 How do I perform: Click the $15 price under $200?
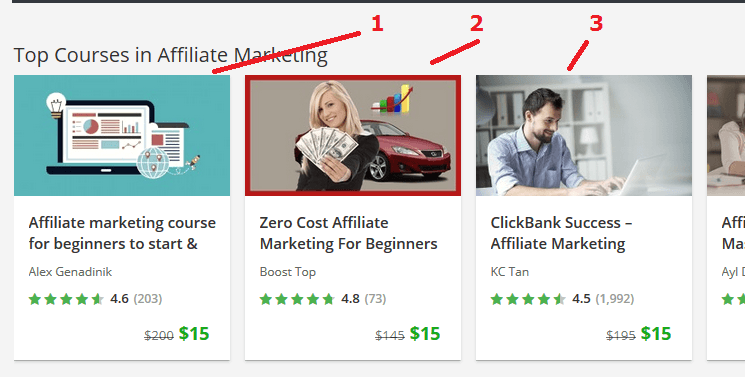point(194,334)
